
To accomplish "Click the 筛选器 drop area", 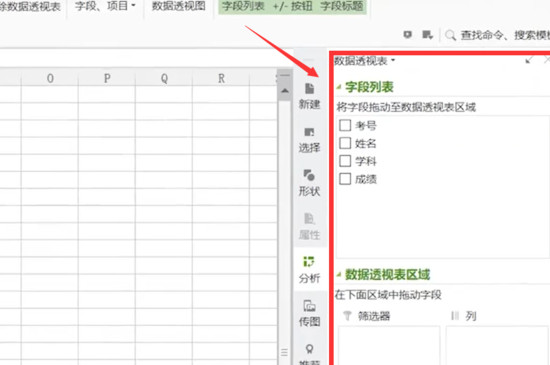I will pos(389,345).
